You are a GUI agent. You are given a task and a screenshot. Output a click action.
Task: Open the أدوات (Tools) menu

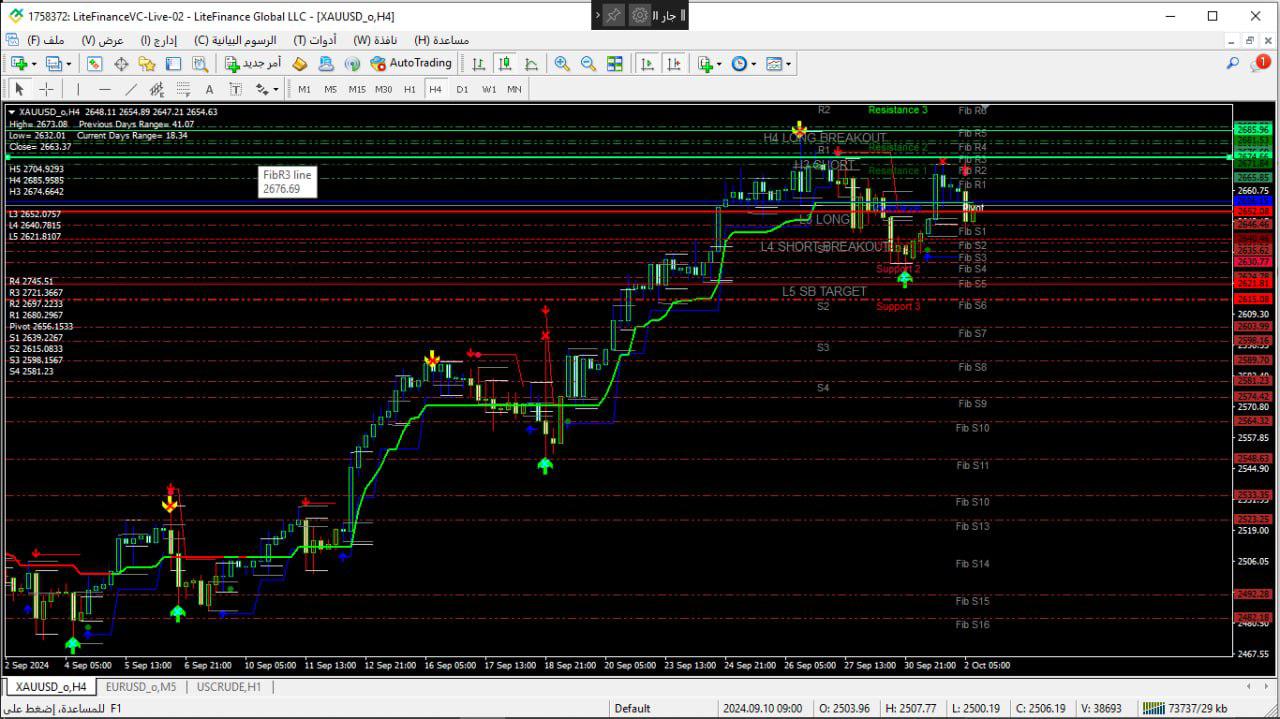(314, 40)
